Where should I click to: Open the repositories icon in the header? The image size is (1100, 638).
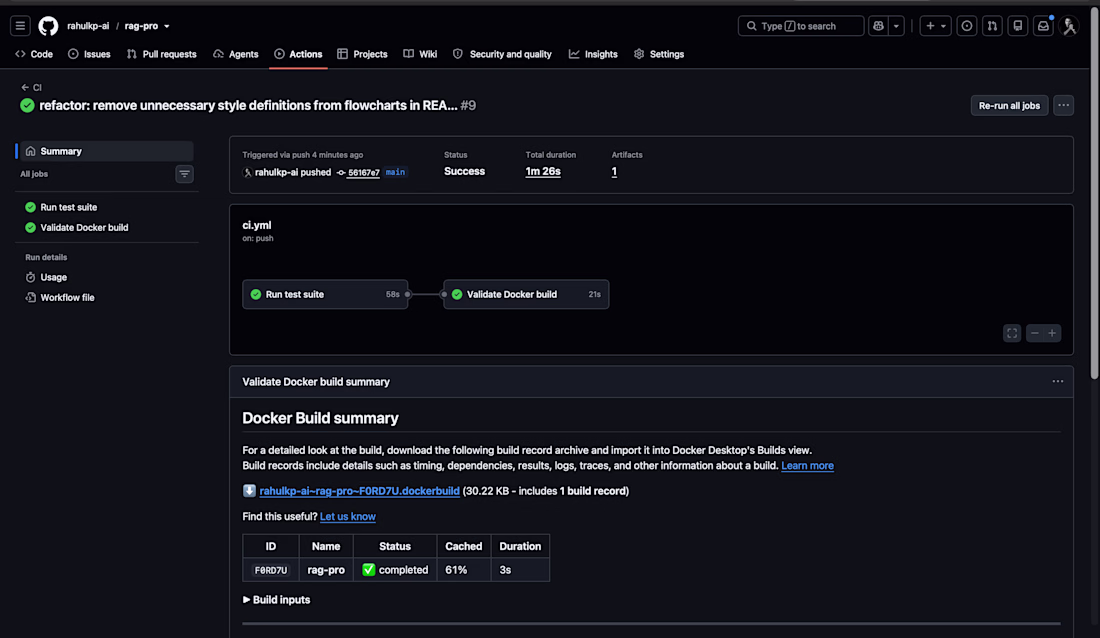point(1018,26)
